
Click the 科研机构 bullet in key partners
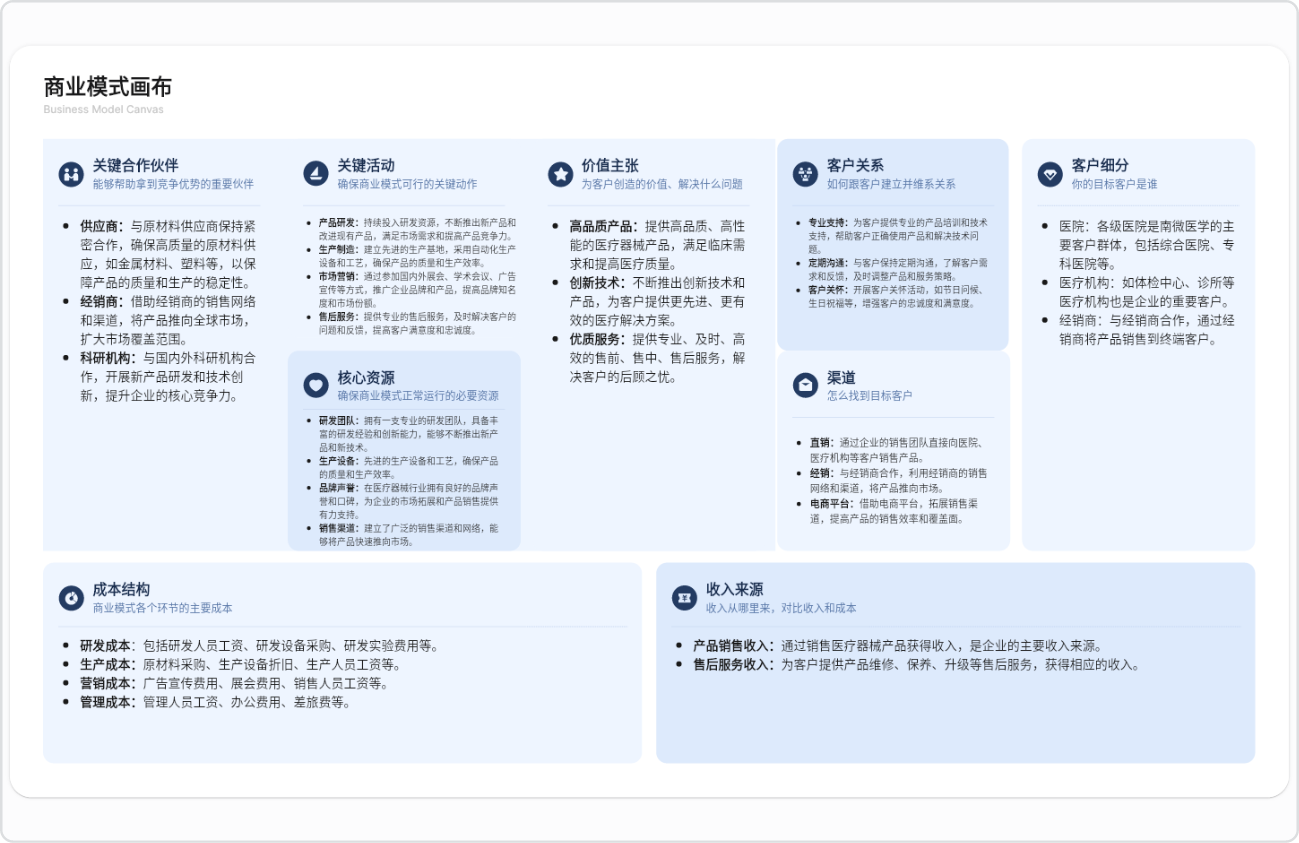click(168, 376)
